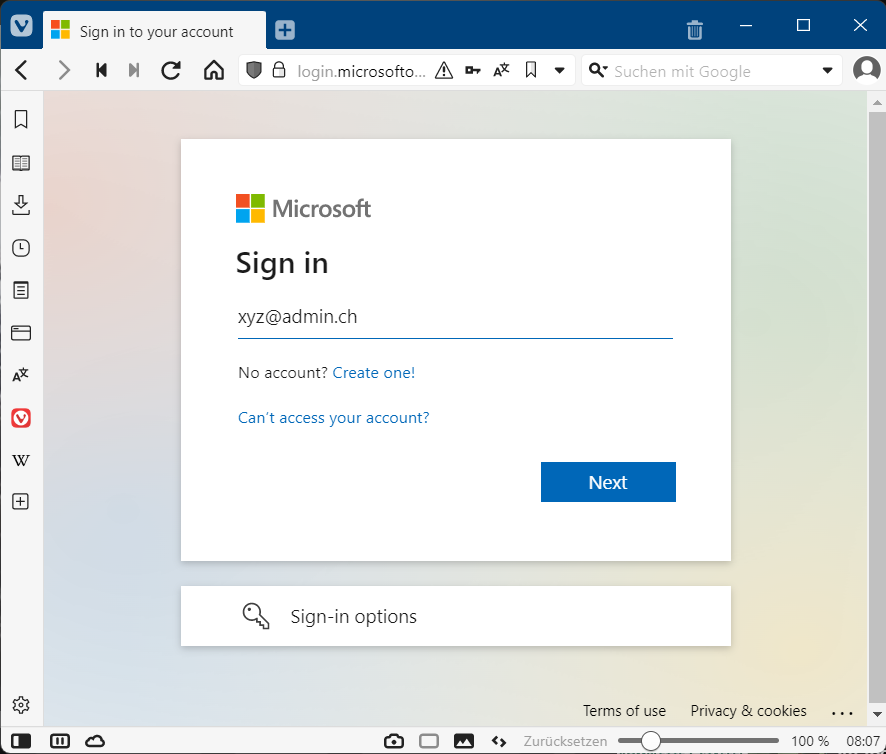Image resolution: width=886 pixels, height=754 pixels.
Task: Select the 'Sign in to your account' tab
Action: (155, 31)
